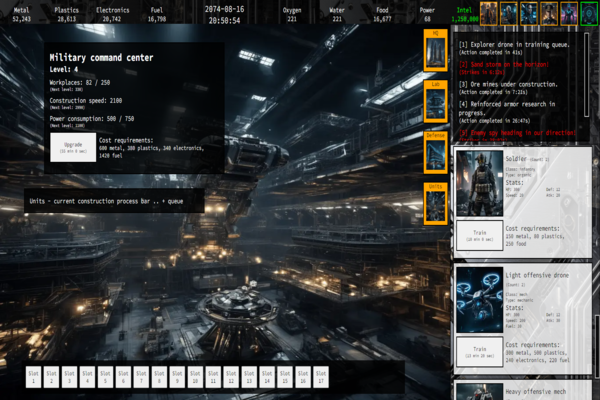Train a Soldier unit
The image size is (600, 400).
pyautogui.click(x=479, y=236)
